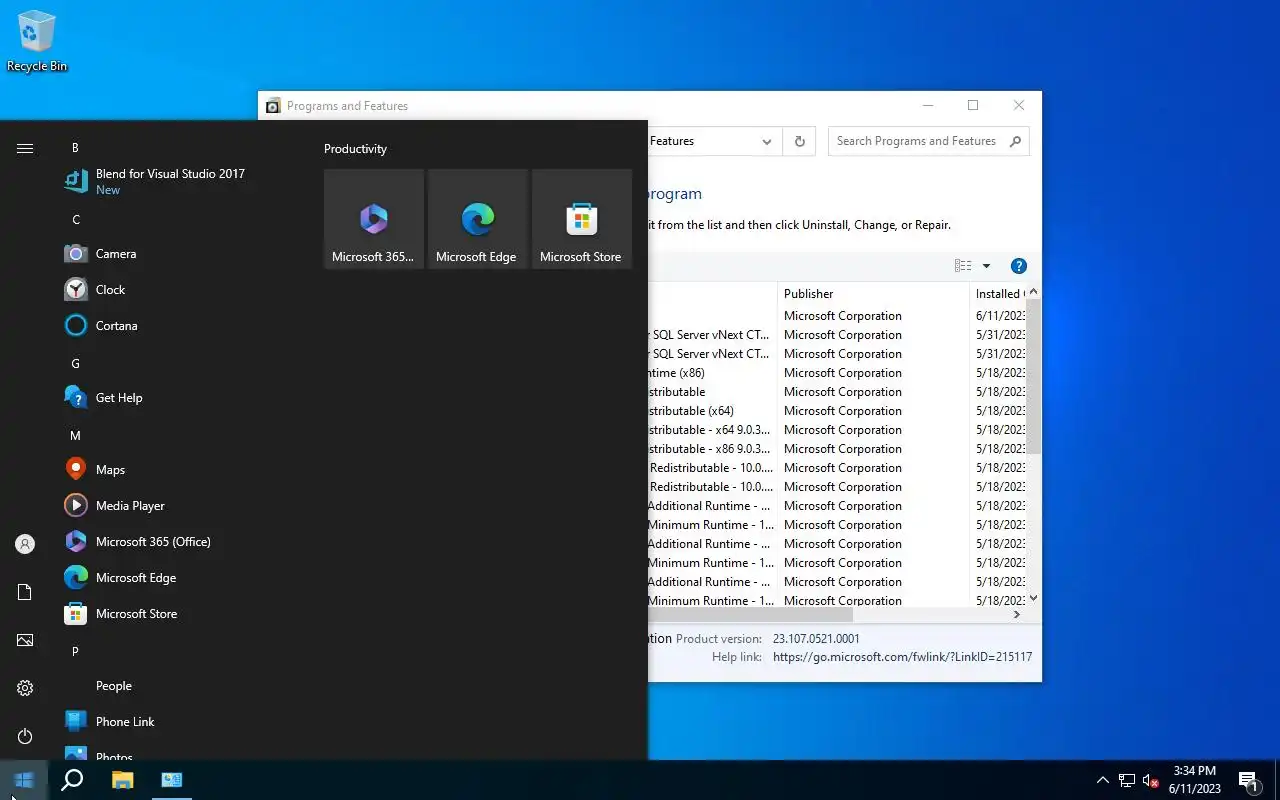Open the address bar dropdown in Programs and Features
The image size is (1280, 800).
[x=767, y=141]
